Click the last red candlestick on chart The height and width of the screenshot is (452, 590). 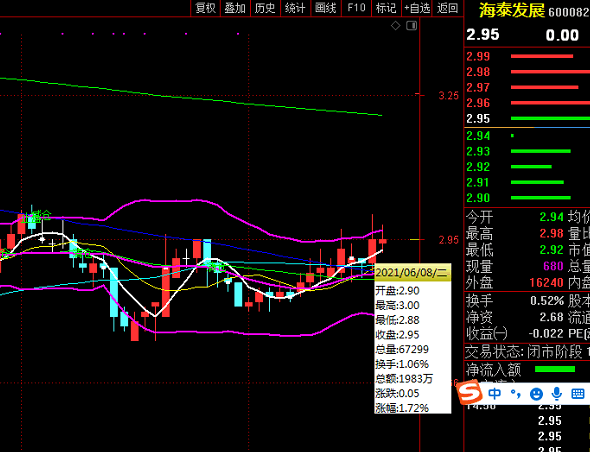click(383, 241)
